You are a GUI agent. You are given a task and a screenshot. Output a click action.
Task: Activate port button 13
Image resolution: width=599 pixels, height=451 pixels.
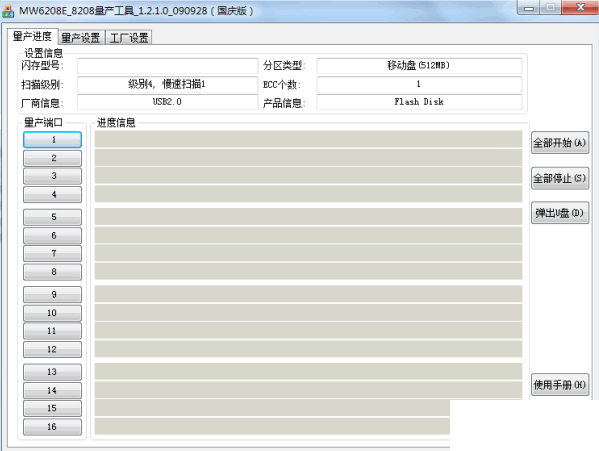point(52,372)
